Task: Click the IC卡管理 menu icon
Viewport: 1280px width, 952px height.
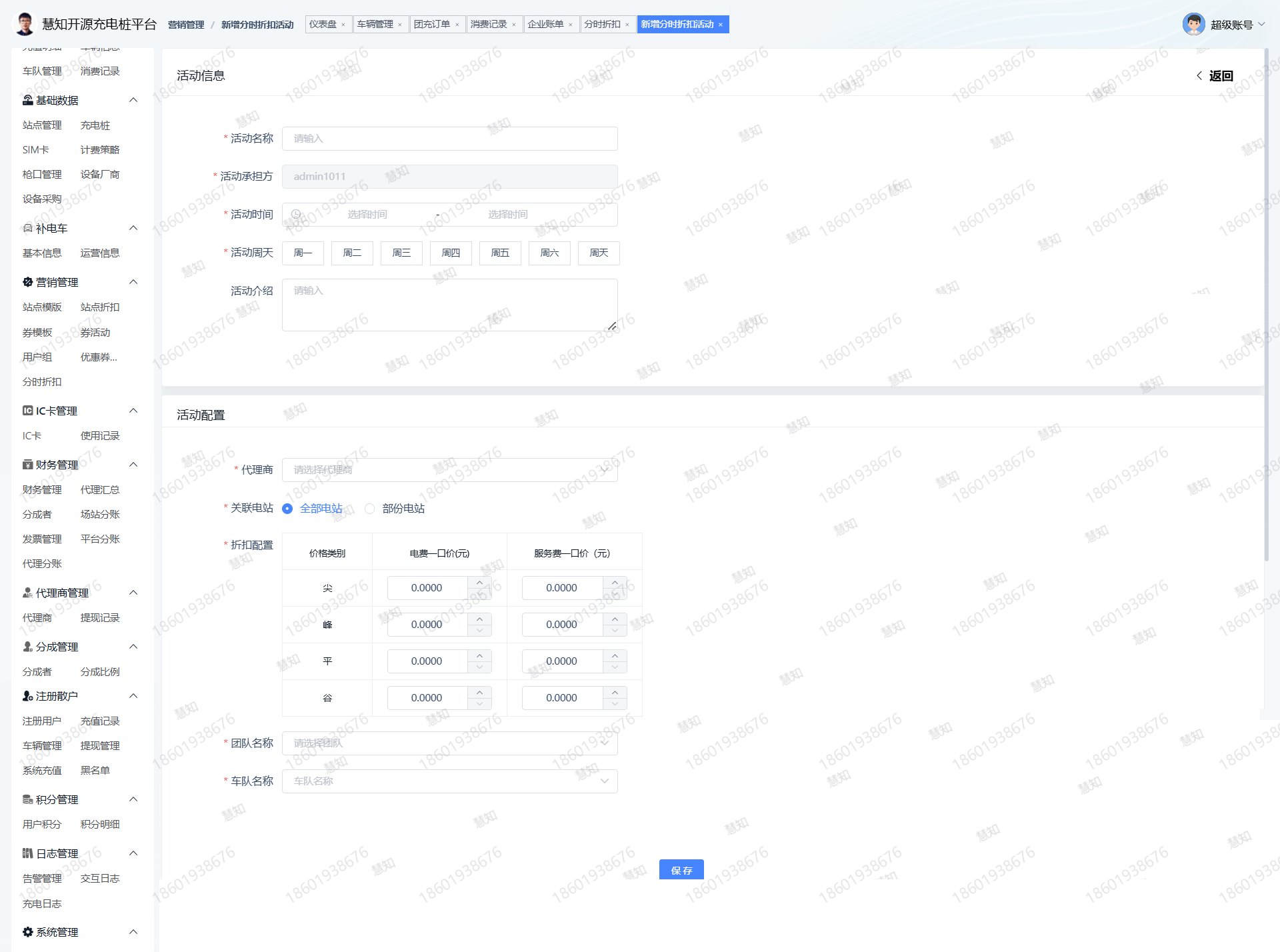Action: [27, 411]
